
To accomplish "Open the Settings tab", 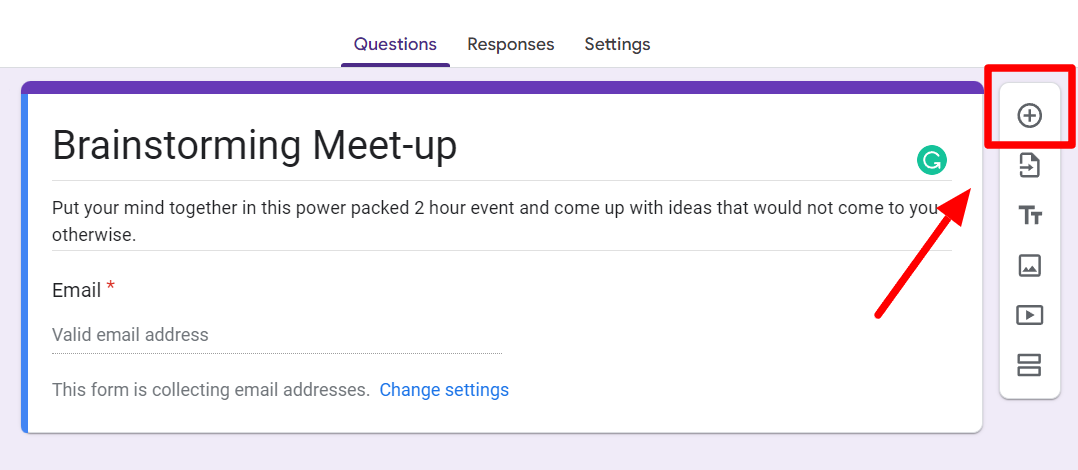I will click(617, 44).
